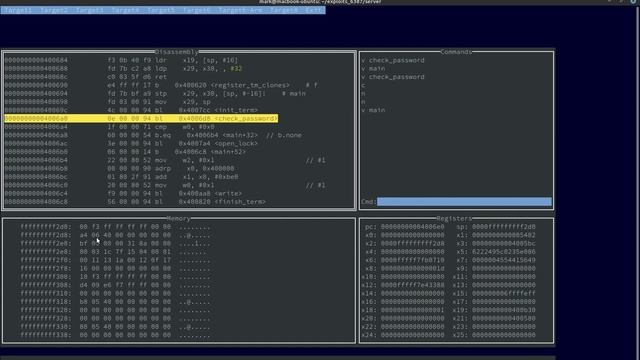The width and height of the screenshot is (640, 360).
Task: Click the cmp w0 instruction line
Action: pyautogui.click(x=109, y=127)
